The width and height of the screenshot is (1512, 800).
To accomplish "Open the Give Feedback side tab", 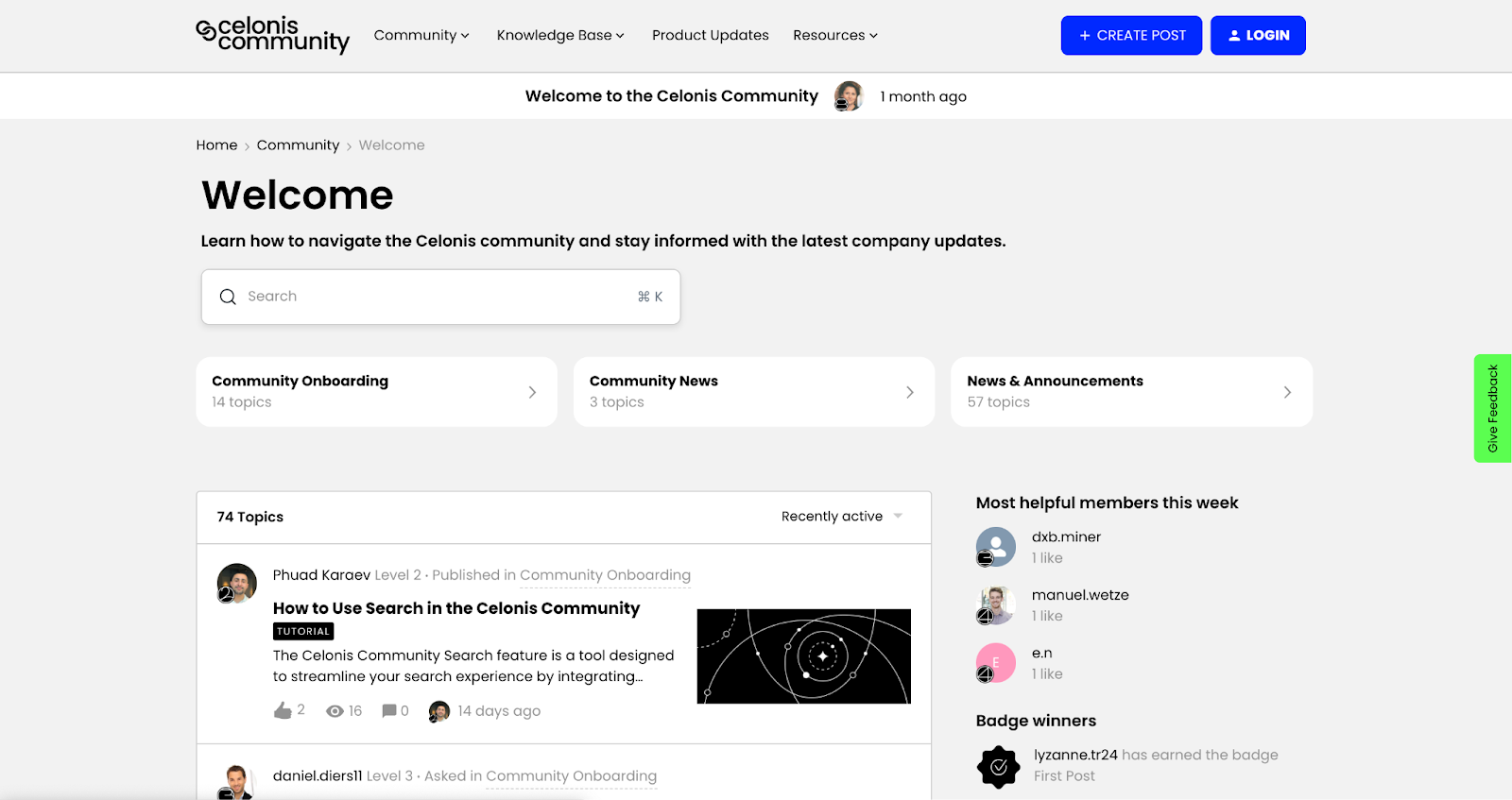I will (1493, 408).
